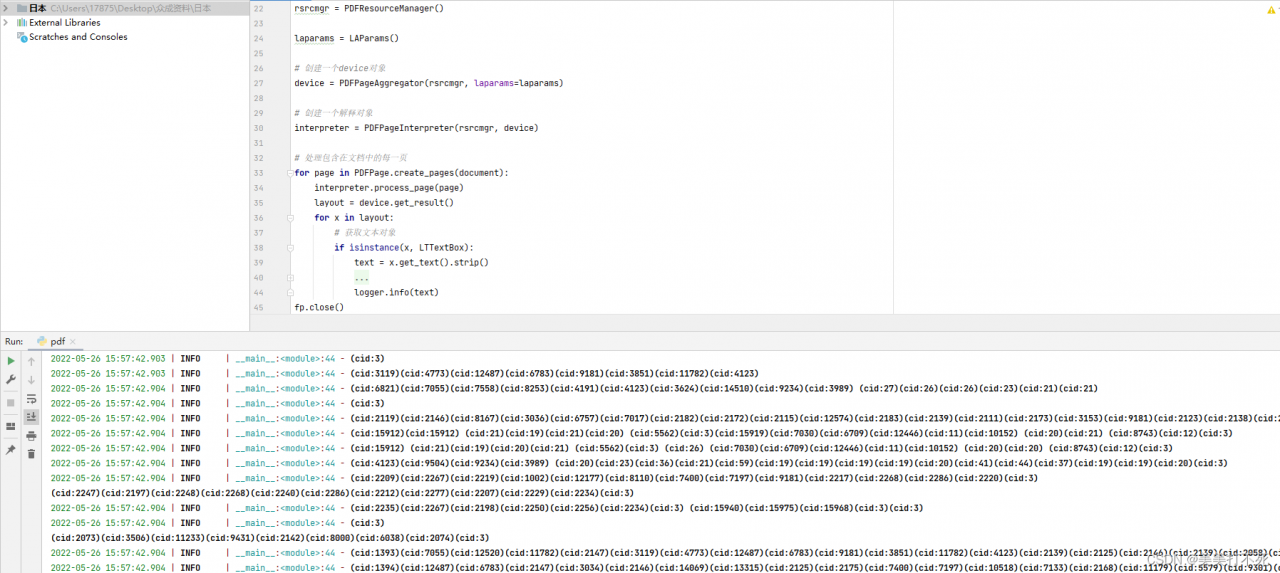1280x573 pixels.
Task: Clear console output with trash icon
Action: (31, 454)
